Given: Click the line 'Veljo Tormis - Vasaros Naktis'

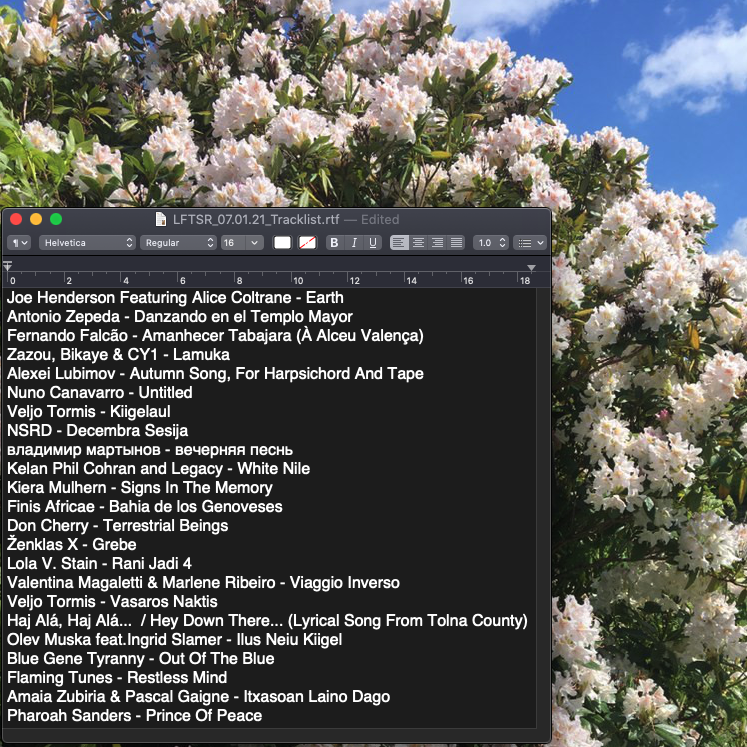Looking at the screenshot, I should click(112, 602).
